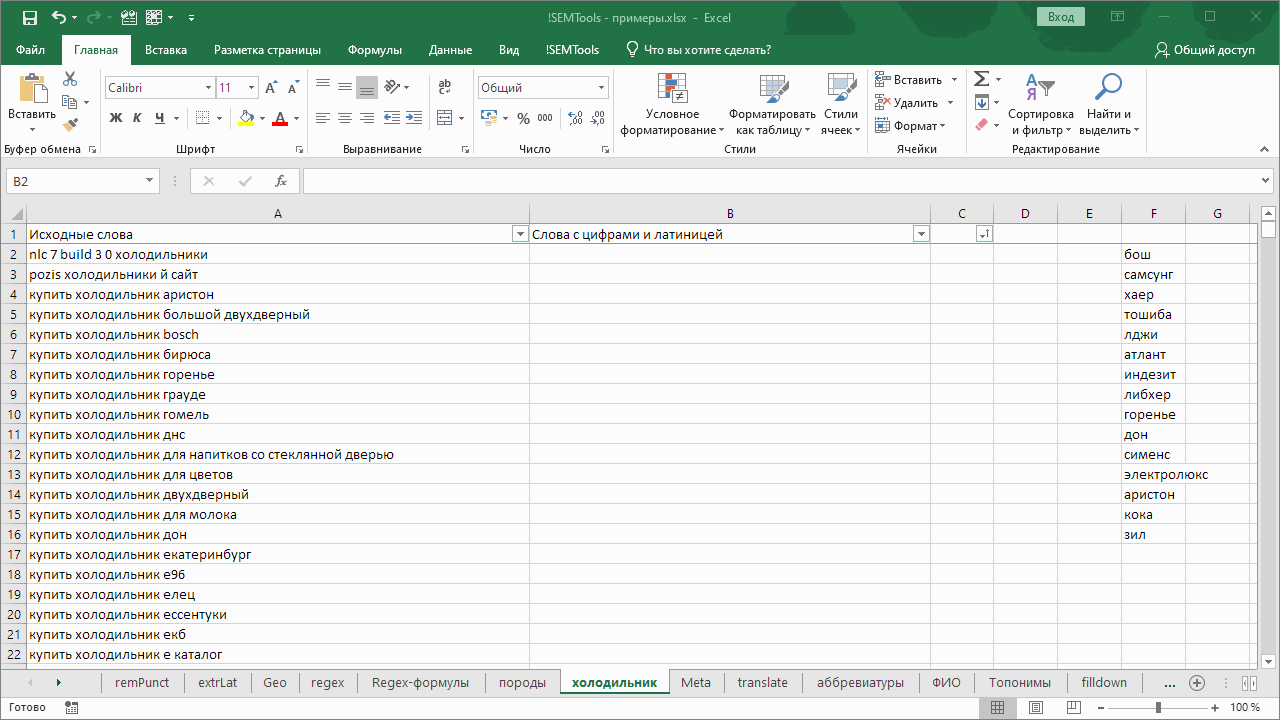Switch to the Regex-формулы sheet tab
This screenshot has width=1280, height=720.
click(x=420, y=683)
